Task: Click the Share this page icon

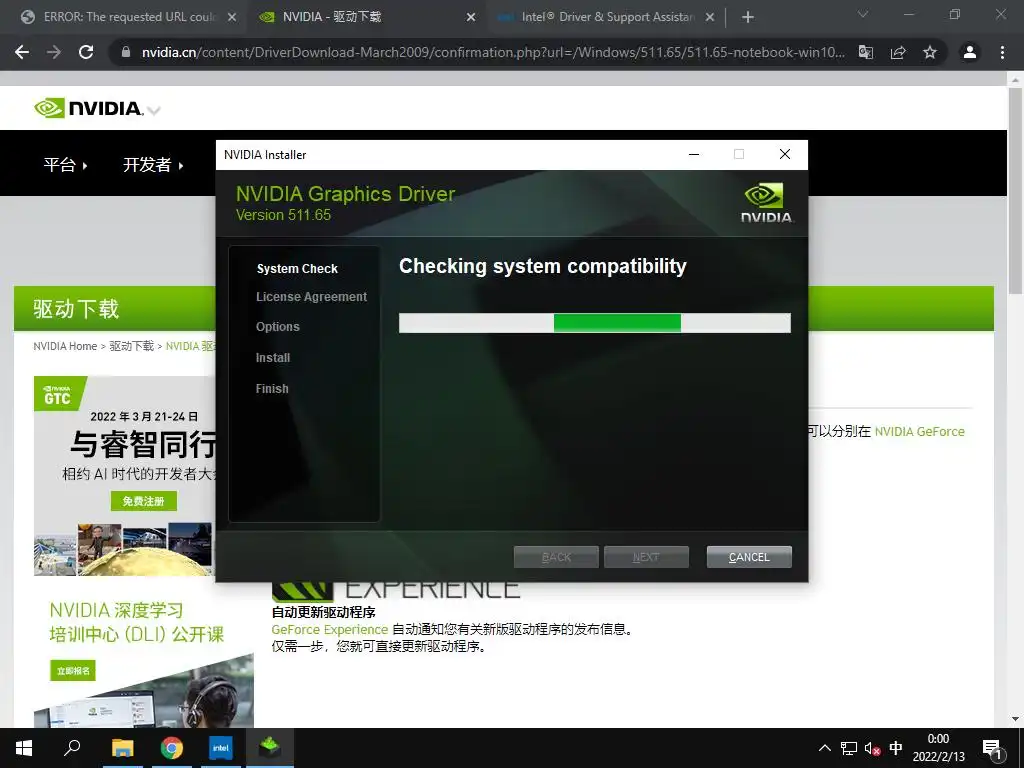Action: point(898,52)
